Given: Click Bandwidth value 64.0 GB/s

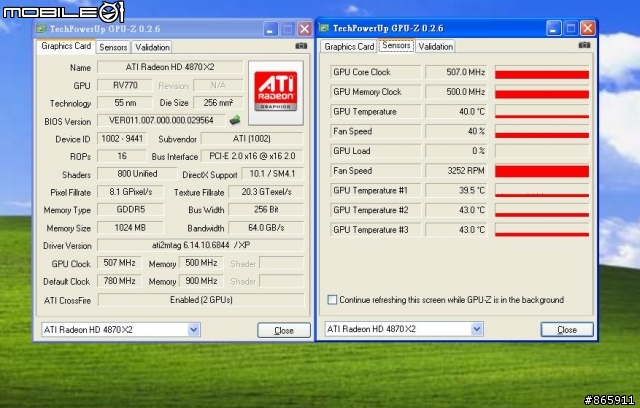Looking at the screenshot, I should (266, 227).
